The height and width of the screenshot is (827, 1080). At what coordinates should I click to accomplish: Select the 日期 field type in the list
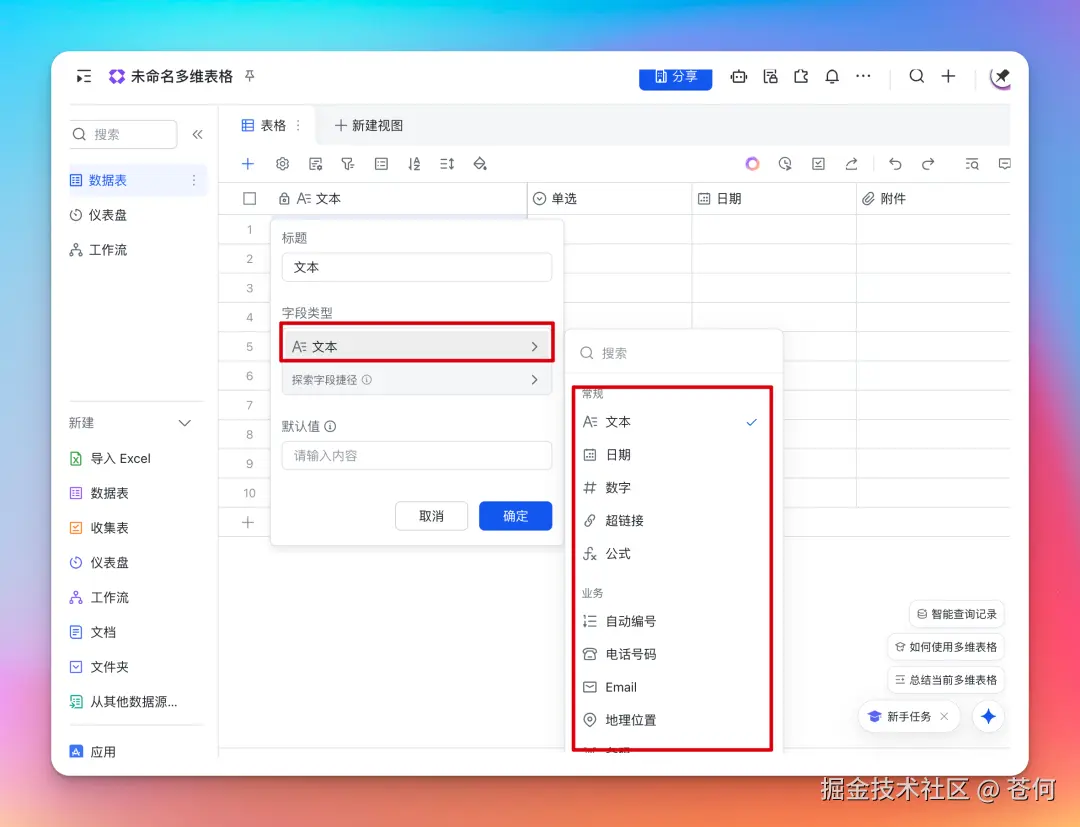click(619, 454)
